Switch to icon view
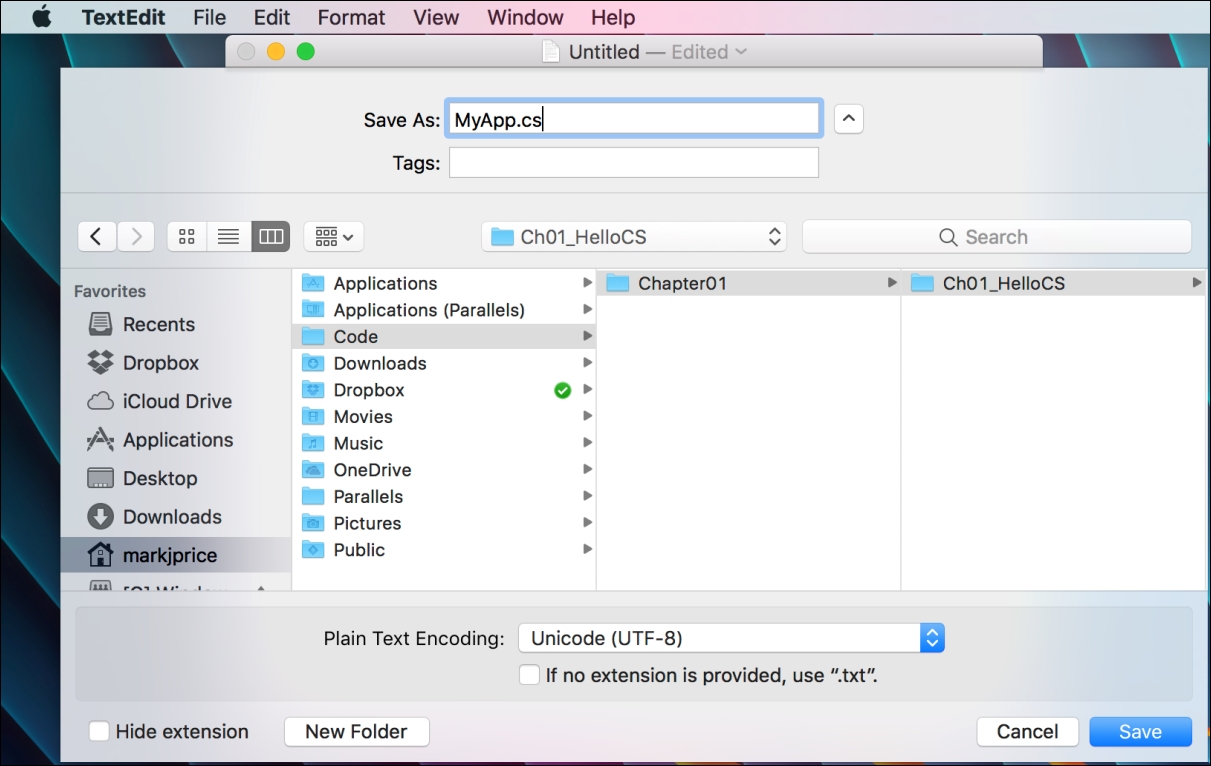 (186, 237)
